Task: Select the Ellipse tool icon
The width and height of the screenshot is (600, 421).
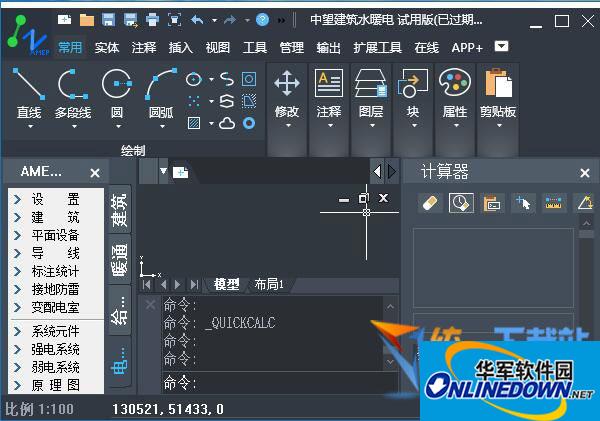Action: [x=194, y=80]
